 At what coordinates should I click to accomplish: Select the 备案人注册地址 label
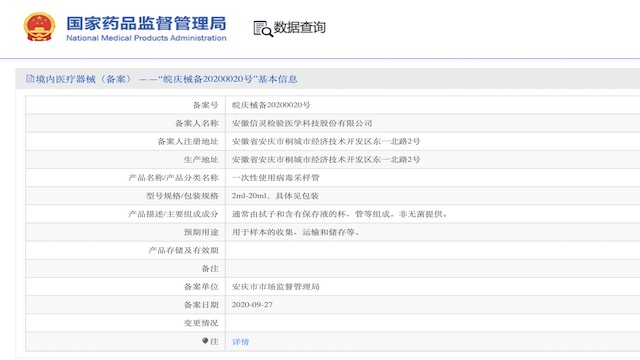click(x=188, y=141)
